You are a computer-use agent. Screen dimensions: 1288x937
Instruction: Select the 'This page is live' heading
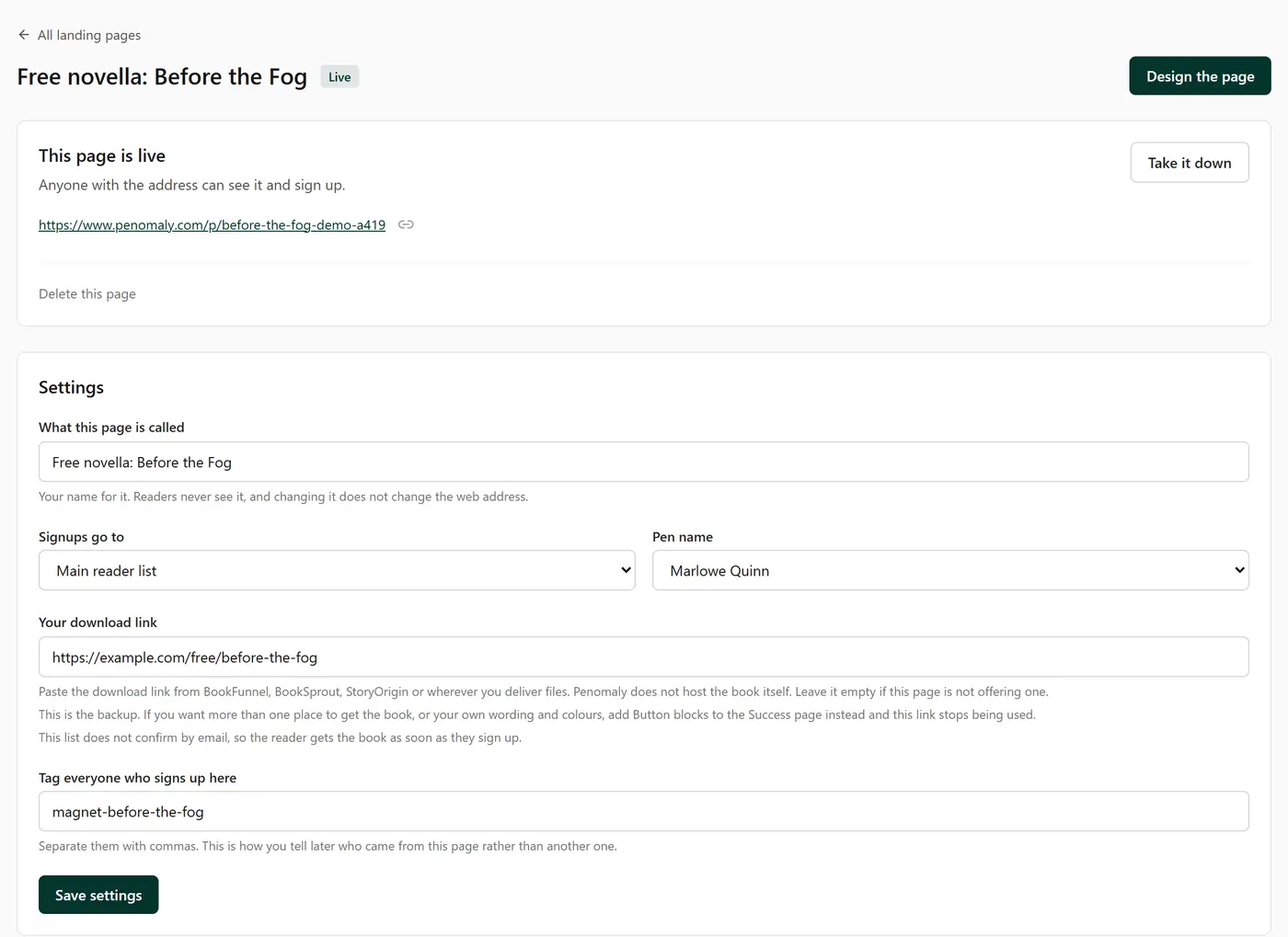pos(102,155)
